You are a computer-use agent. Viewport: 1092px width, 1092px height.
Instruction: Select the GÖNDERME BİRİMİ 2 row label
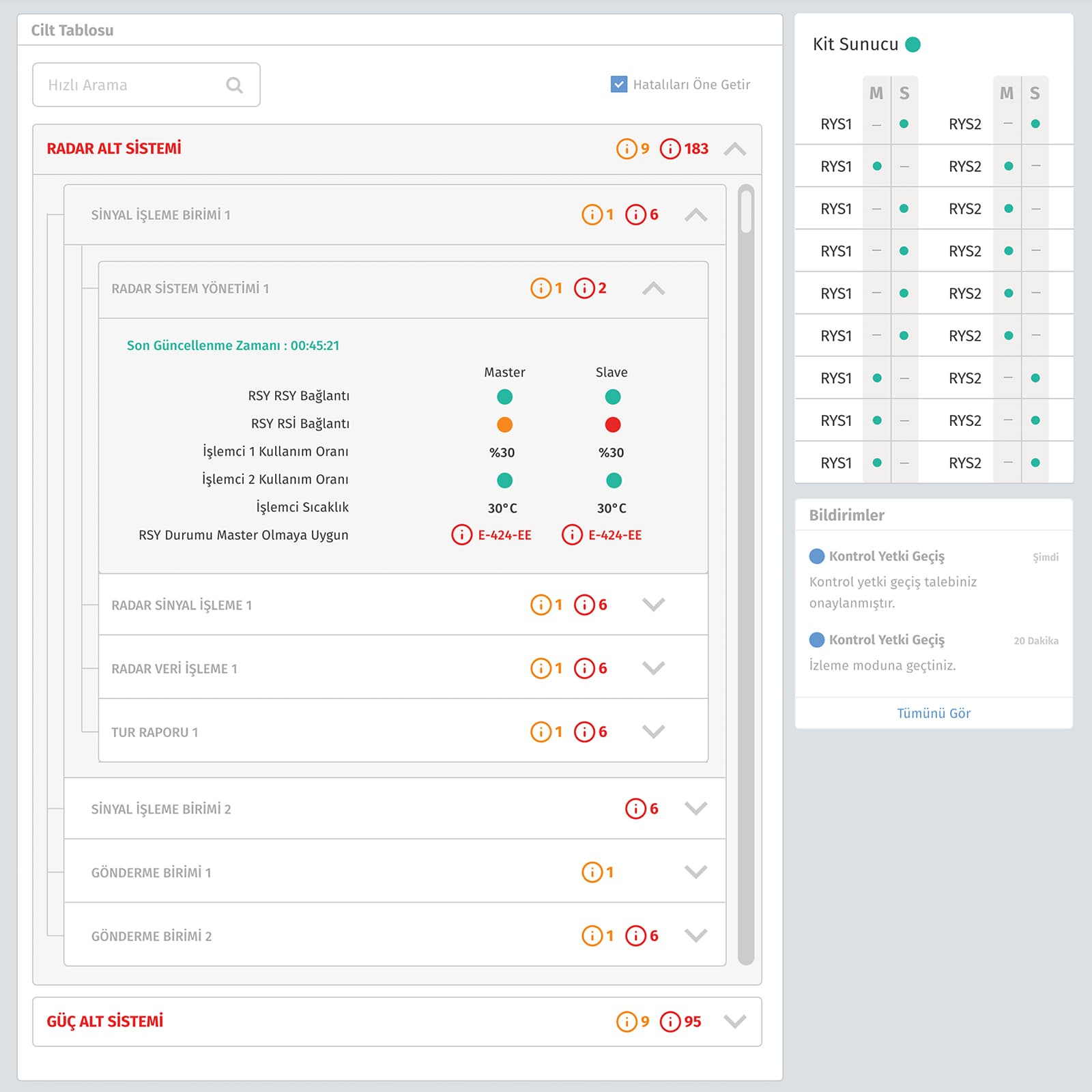click(x=152, y=936)
